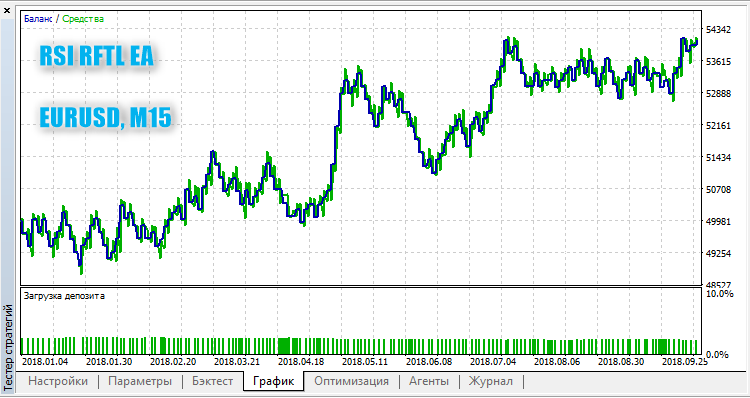The width and height of the screenshot is (750, 398).
Task: Click the EURUSD, M15 caption
Action: coord(105,118)
